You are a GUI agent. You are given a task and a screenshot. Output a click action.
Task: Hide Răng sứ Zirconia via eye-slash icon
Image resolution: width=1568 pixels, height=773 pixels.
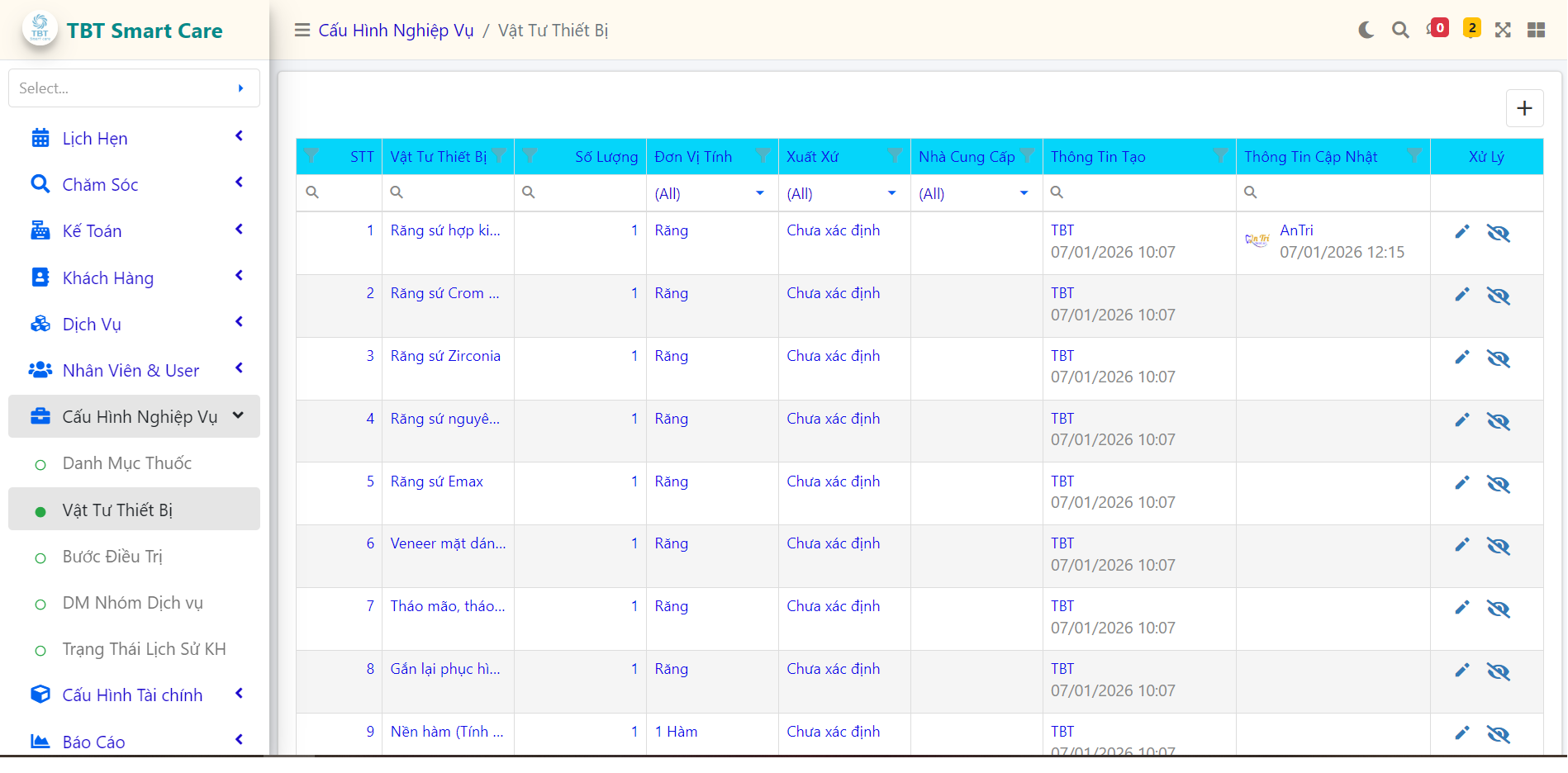coord(1498,358)
